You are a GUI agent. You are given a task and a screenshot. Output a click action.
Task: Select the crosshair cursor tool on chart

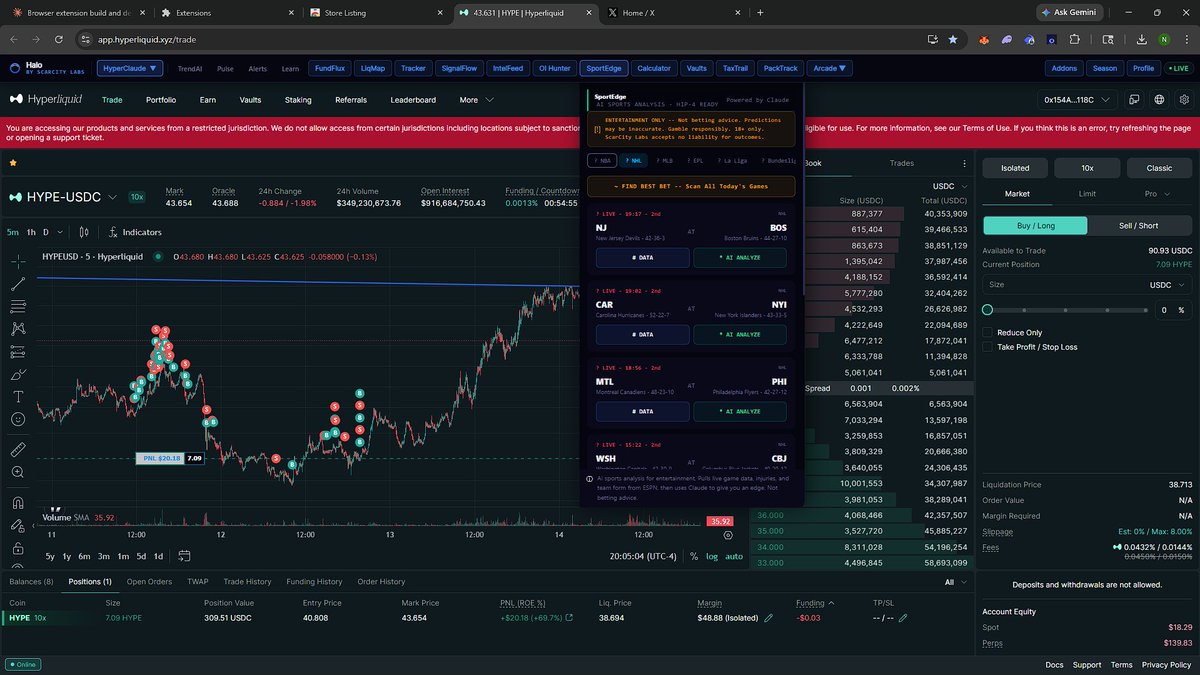coord(18,262)
